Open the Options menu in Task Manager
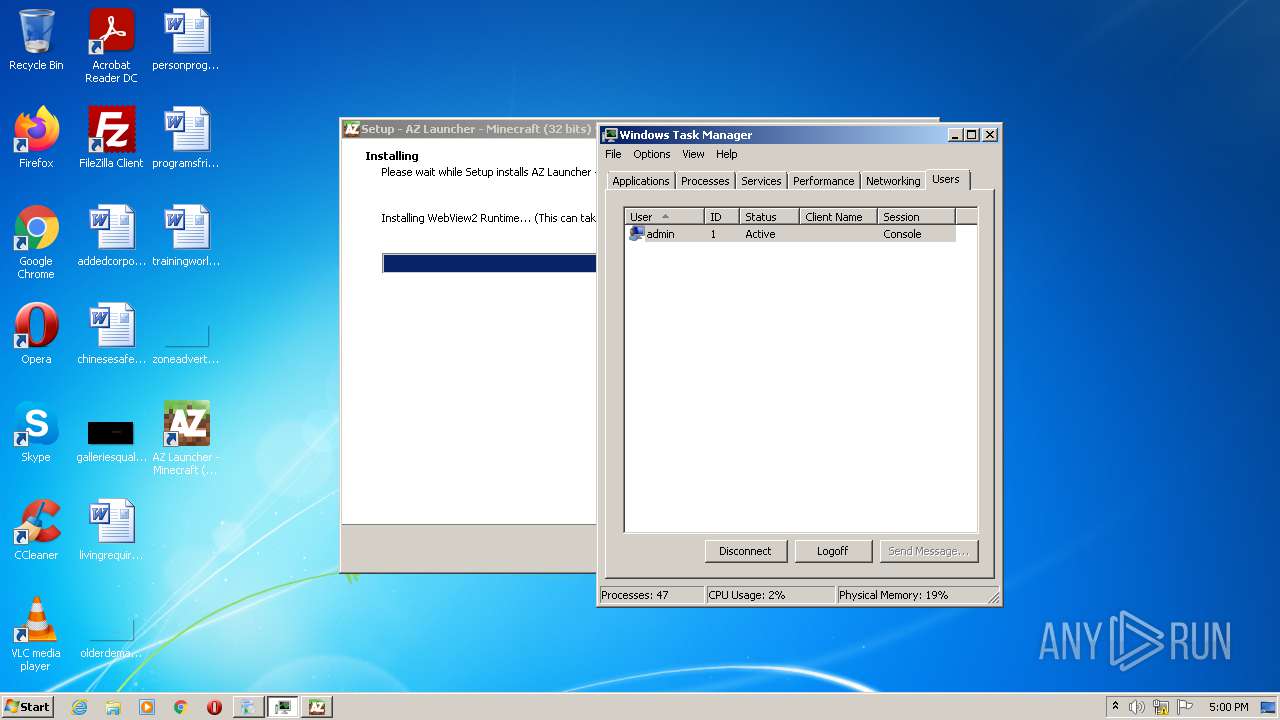The width and height of the screenshot is (1280, 720). [x=651, y=154]
